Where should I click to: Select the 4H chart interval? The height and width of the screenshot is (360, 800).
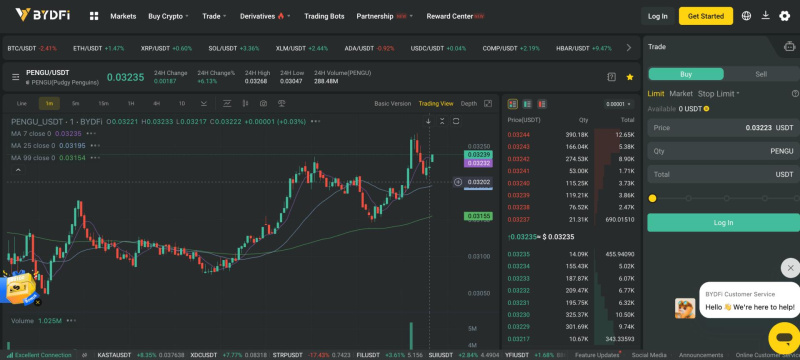click(x=156, y=104)
